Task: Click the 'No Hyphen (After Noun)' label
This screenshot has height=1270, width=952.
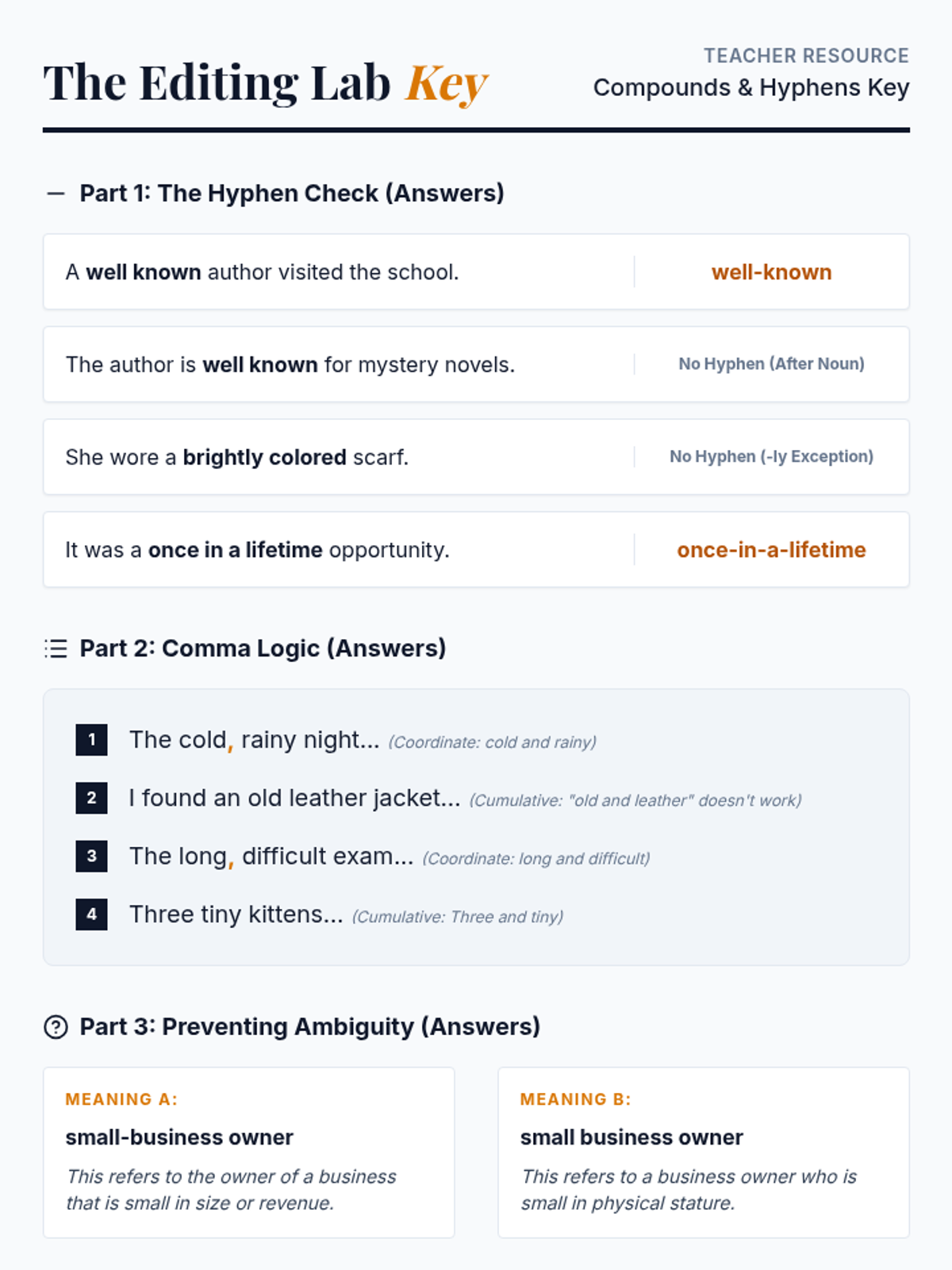Action: [x=772, y=364]
